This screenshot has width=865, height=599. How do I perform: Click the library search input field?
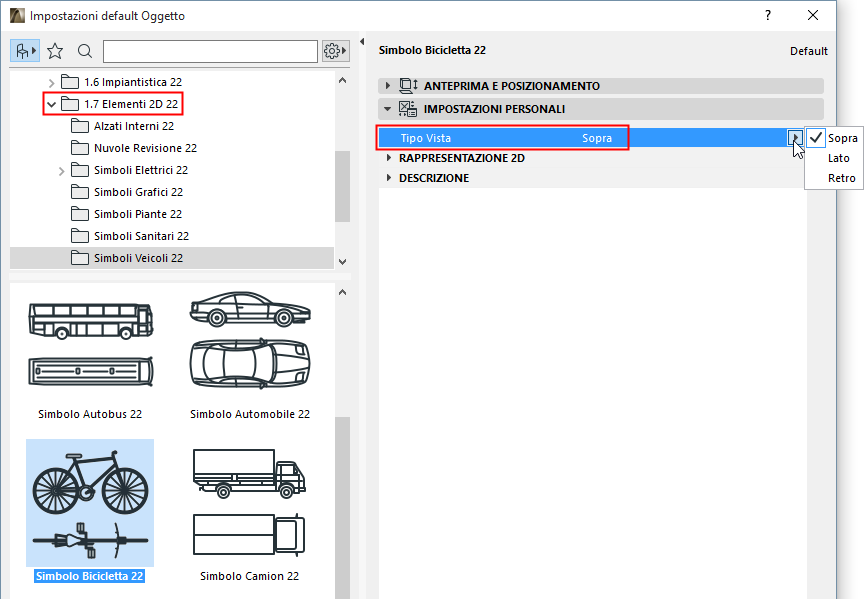pyautogui.click(x=210, y=51)
